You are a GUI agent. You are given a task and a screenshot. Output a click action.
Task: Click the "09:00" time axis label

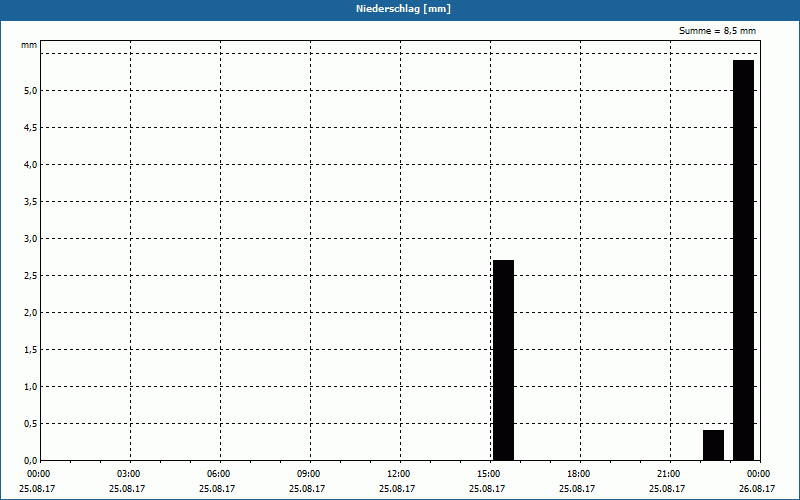click(309, 474)
